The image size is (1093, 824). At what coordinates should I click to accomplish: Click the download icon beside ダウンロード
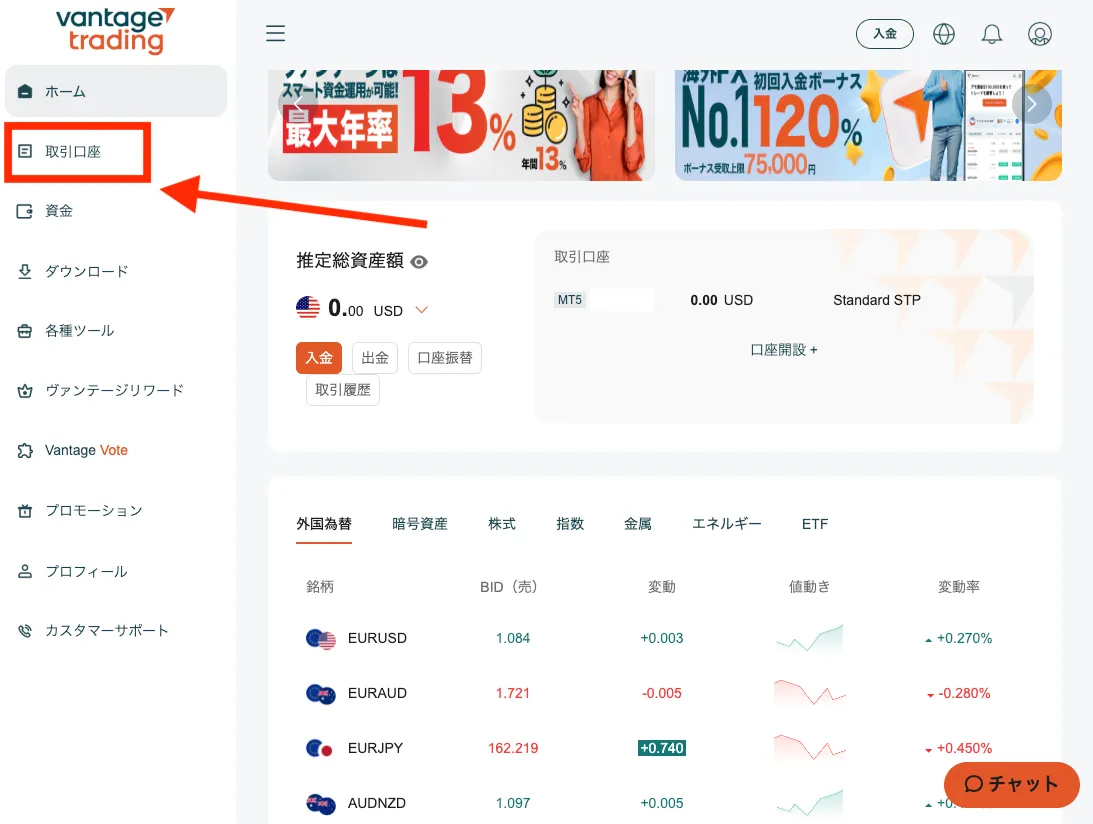coord(25,271)
